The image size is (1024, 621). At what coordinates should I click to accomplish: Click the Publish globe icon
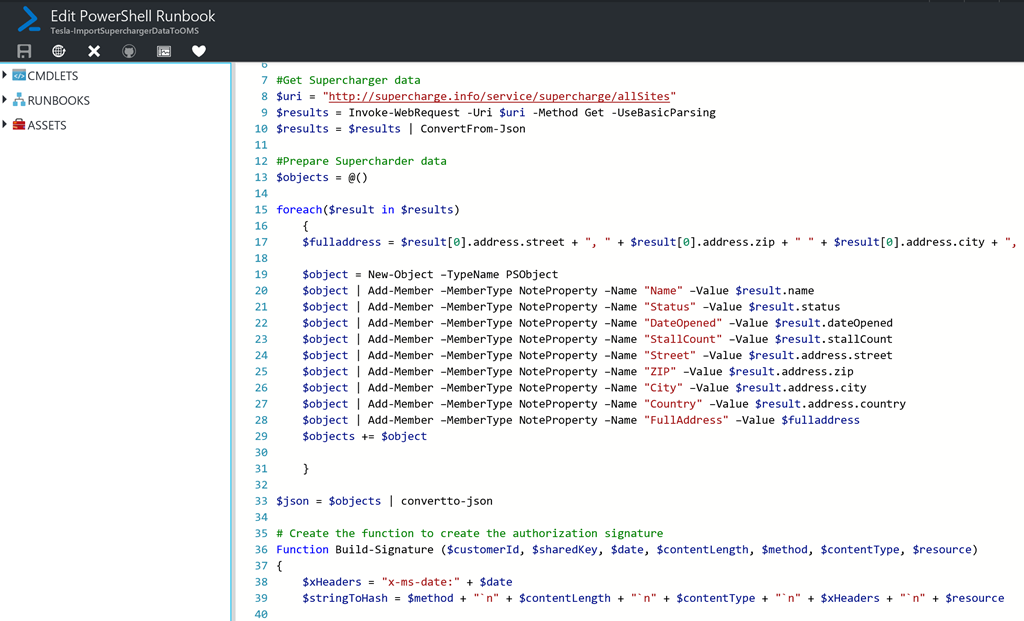tap(59, 51)
